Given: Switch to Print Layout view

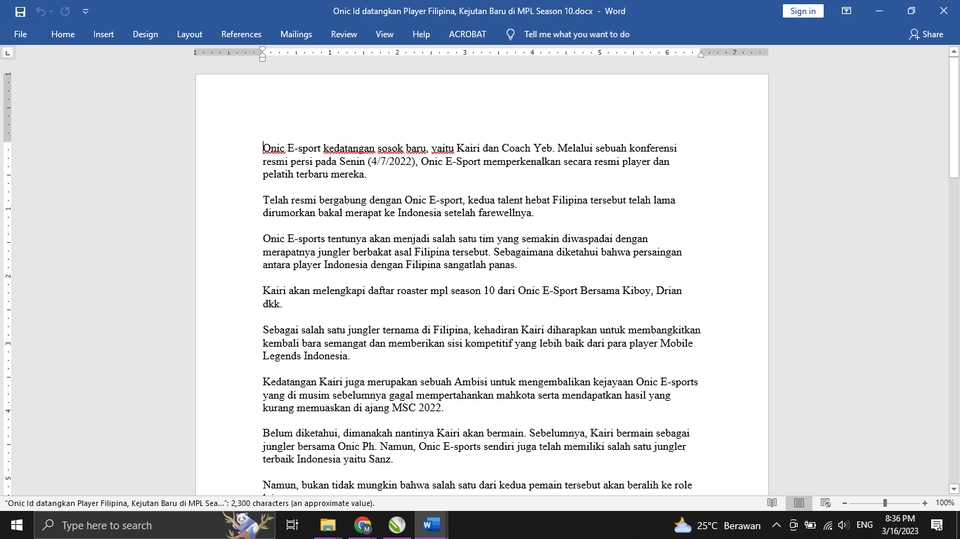Looking at the screenshot, I should click(798, 503).
